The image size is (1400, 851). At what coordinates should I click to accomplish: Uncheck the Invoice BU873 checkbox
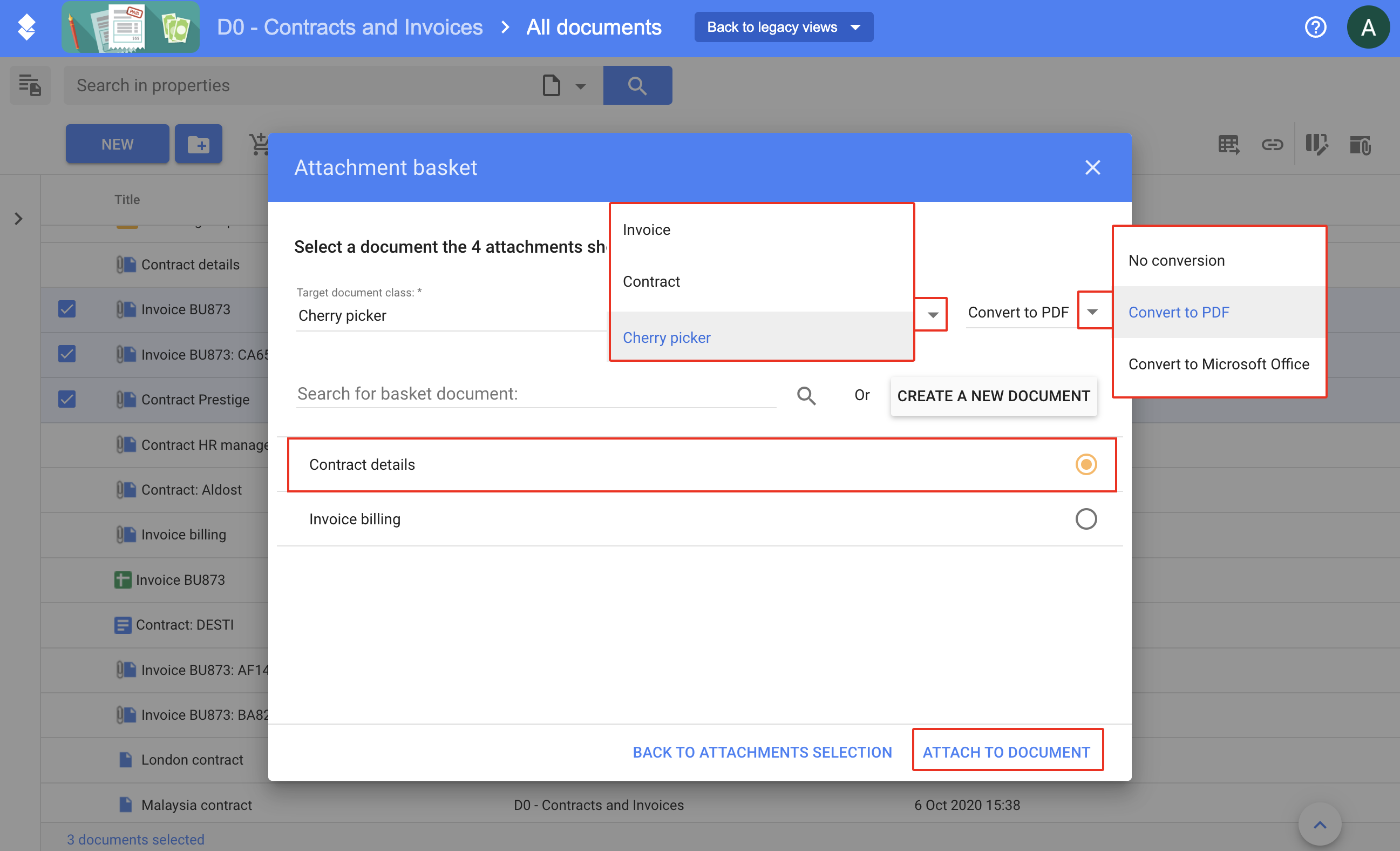click(x=66, y=309)
